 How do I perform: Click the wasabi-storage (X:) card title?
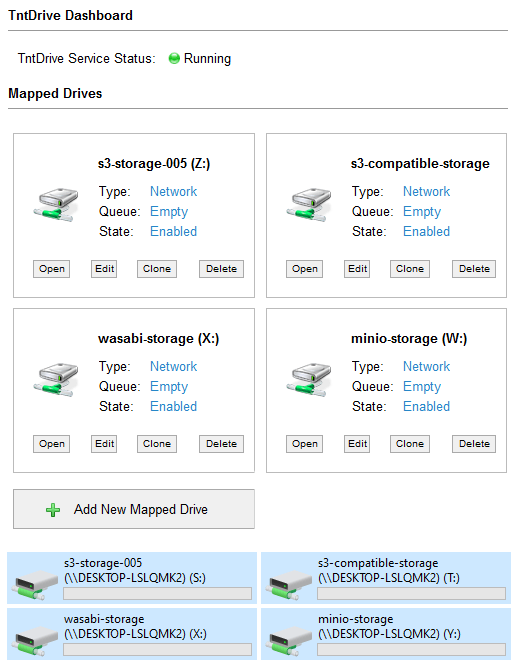tap(159, 339)
